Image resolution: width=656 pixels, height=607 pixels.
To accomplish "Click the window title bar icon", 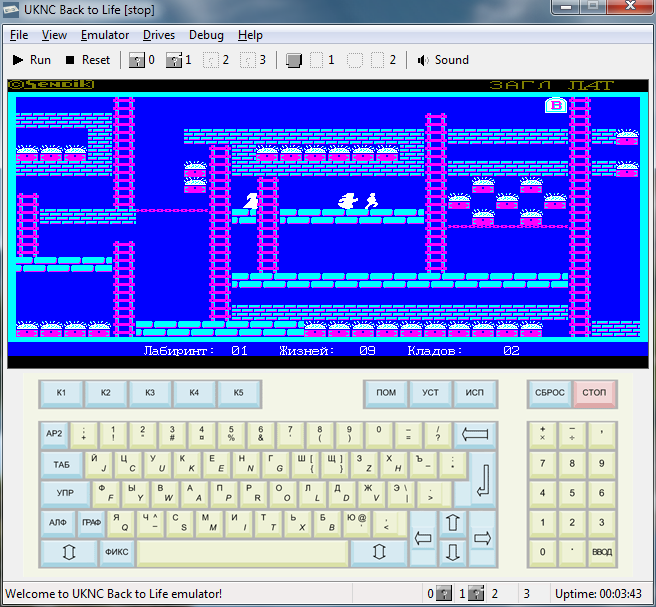I will pos(11,9).
